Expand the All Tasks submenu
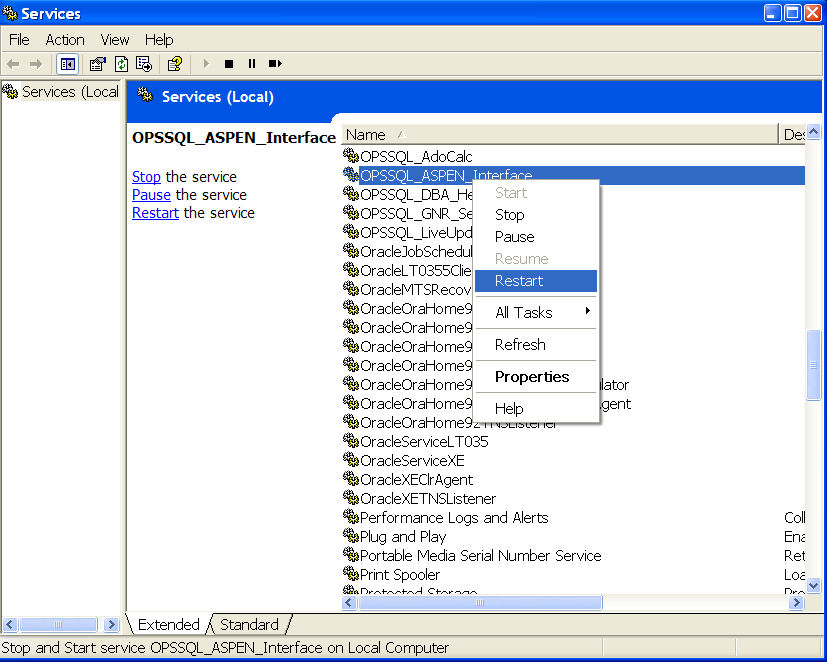 point(536,312)
